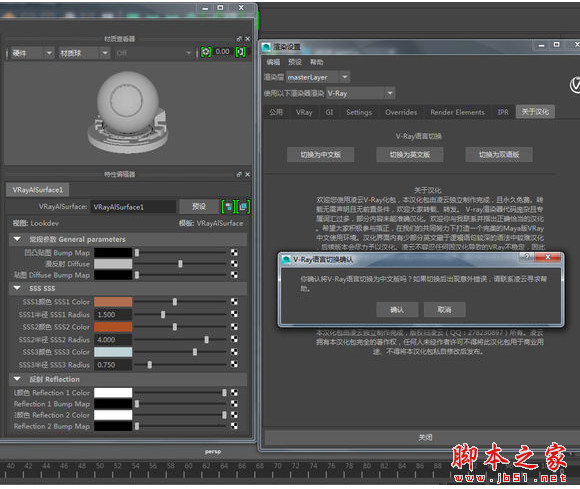
Task: Click the Reflection 1 Bump Map checker icon
Action: pos(234,404)
